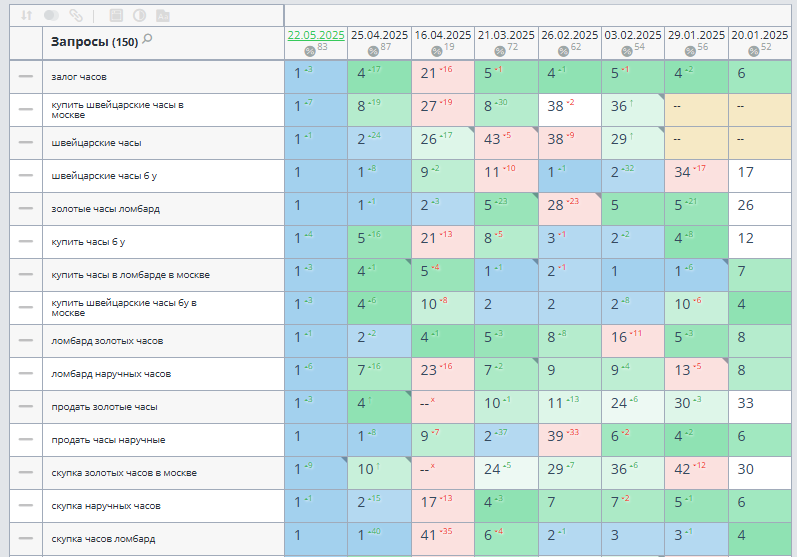Select the 03.02.2025 date column header
The height and width of the screenshot is (557, 797).
point(633,35)
